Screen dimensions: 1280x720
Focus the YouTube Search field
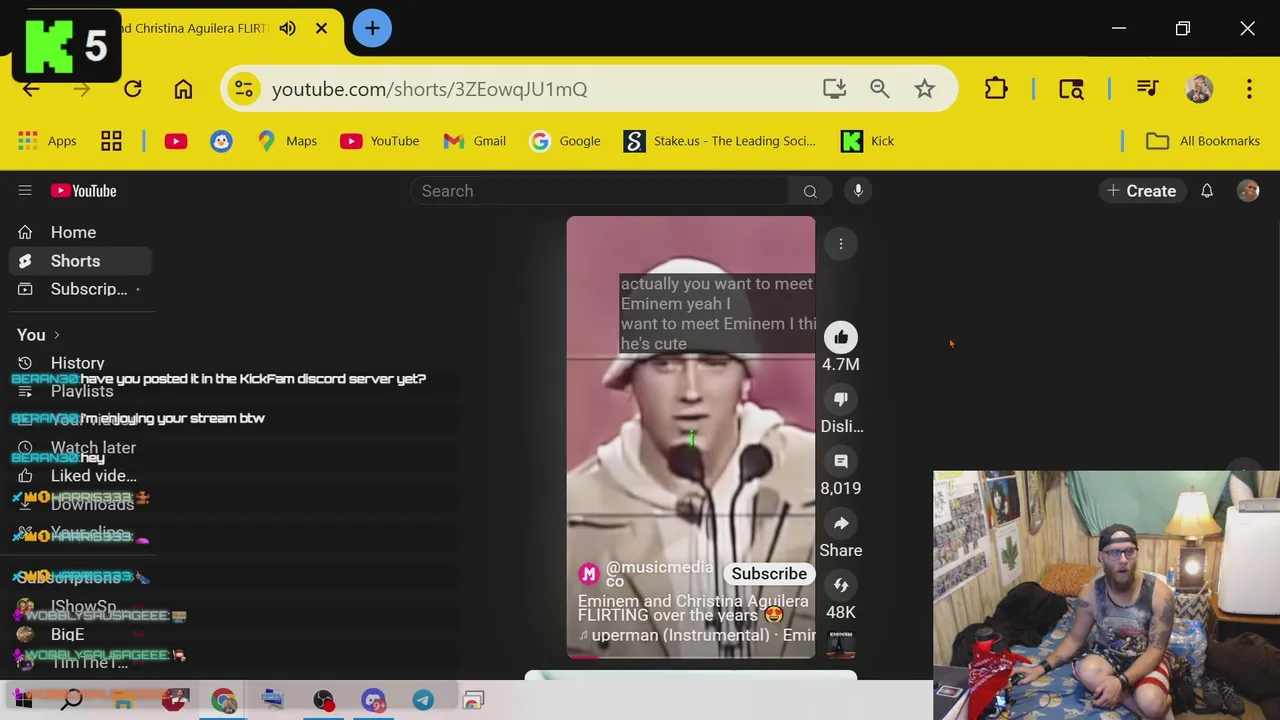(600, 191)
